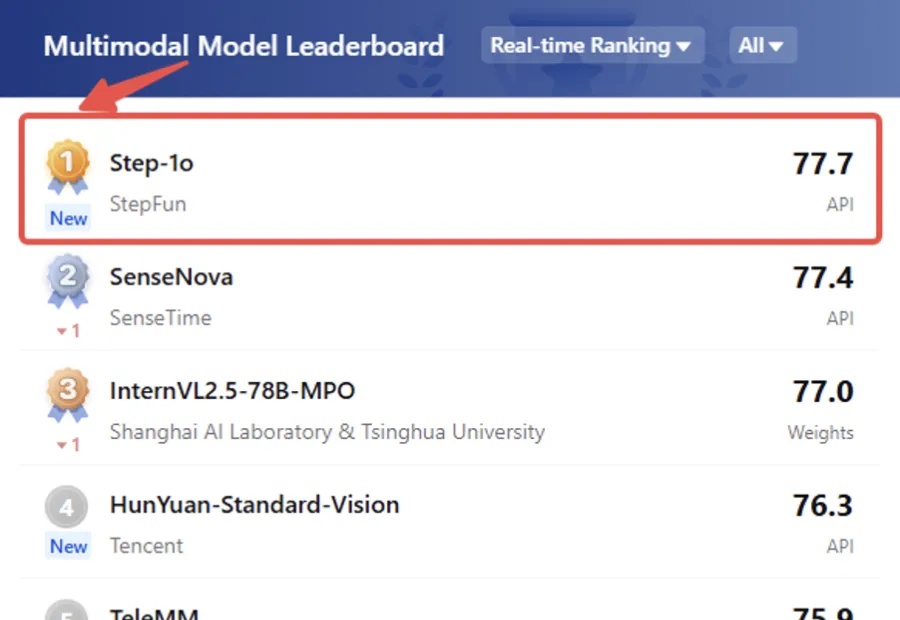The width and height of the screenshot is (900, 620).
Task: Click the bronze rank 3 medal icon
Action: point(68,394)
